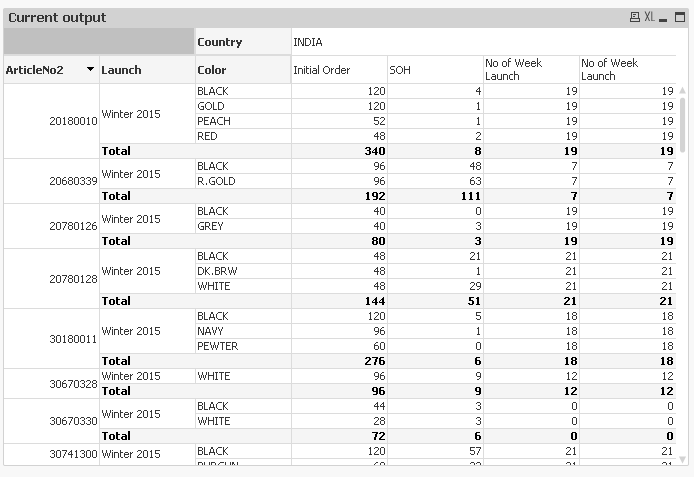Image resolution: width=694 pixels, height=477 pixels.
Task: Send table to Excel via XL icon
Action: [649, 17]
